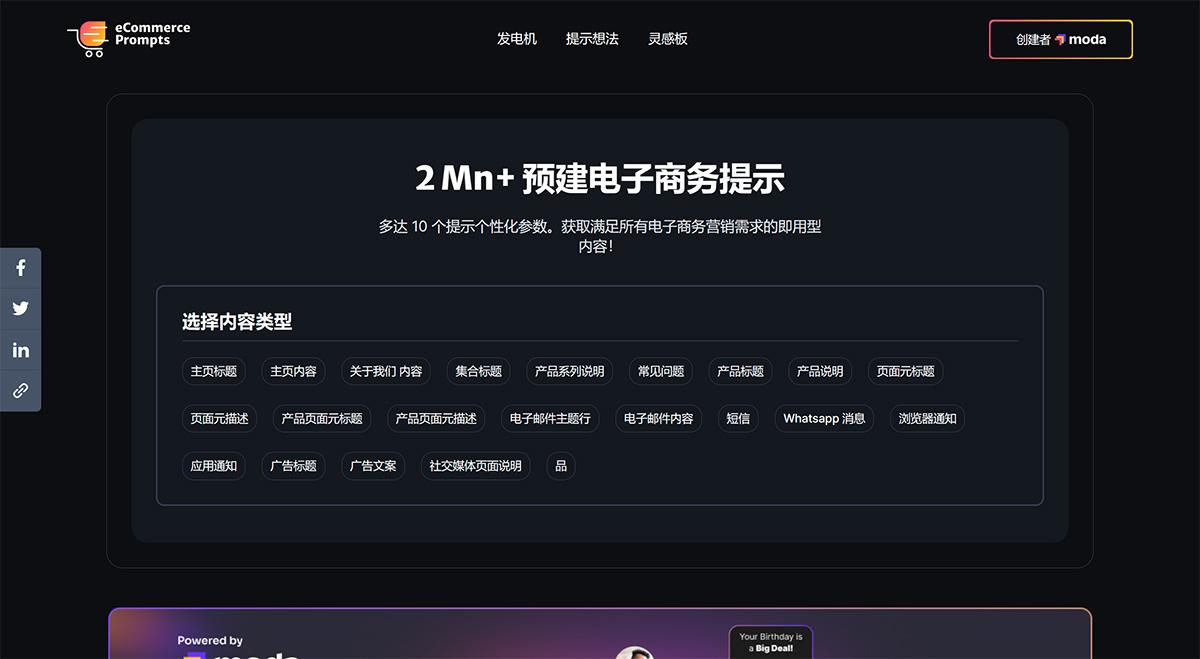Click the eCommerce Prompts cart logo
The image size is (1200, 659).
coord(86,39)
